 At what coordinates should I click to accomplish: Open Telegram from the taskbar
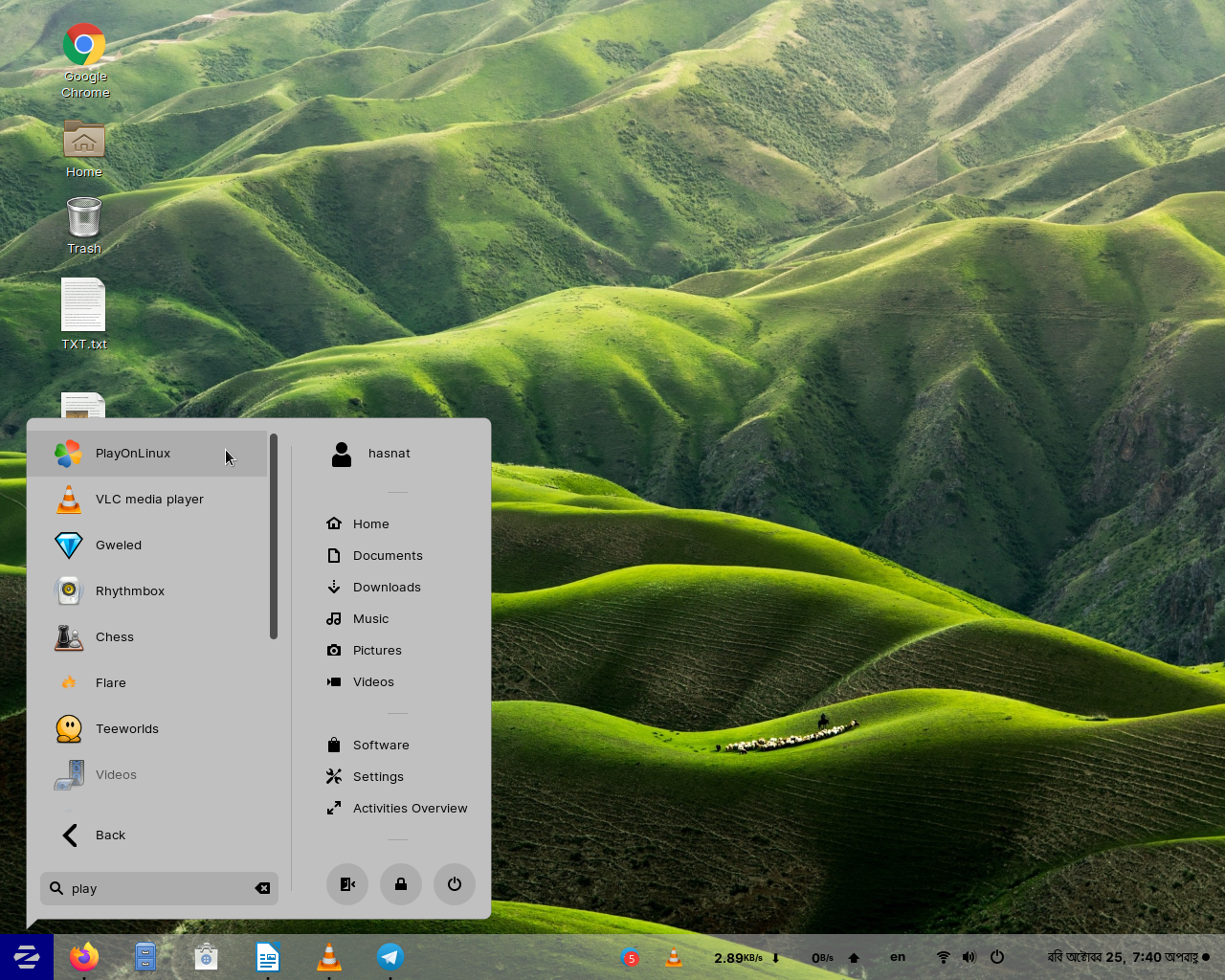(x=390, y=956)
